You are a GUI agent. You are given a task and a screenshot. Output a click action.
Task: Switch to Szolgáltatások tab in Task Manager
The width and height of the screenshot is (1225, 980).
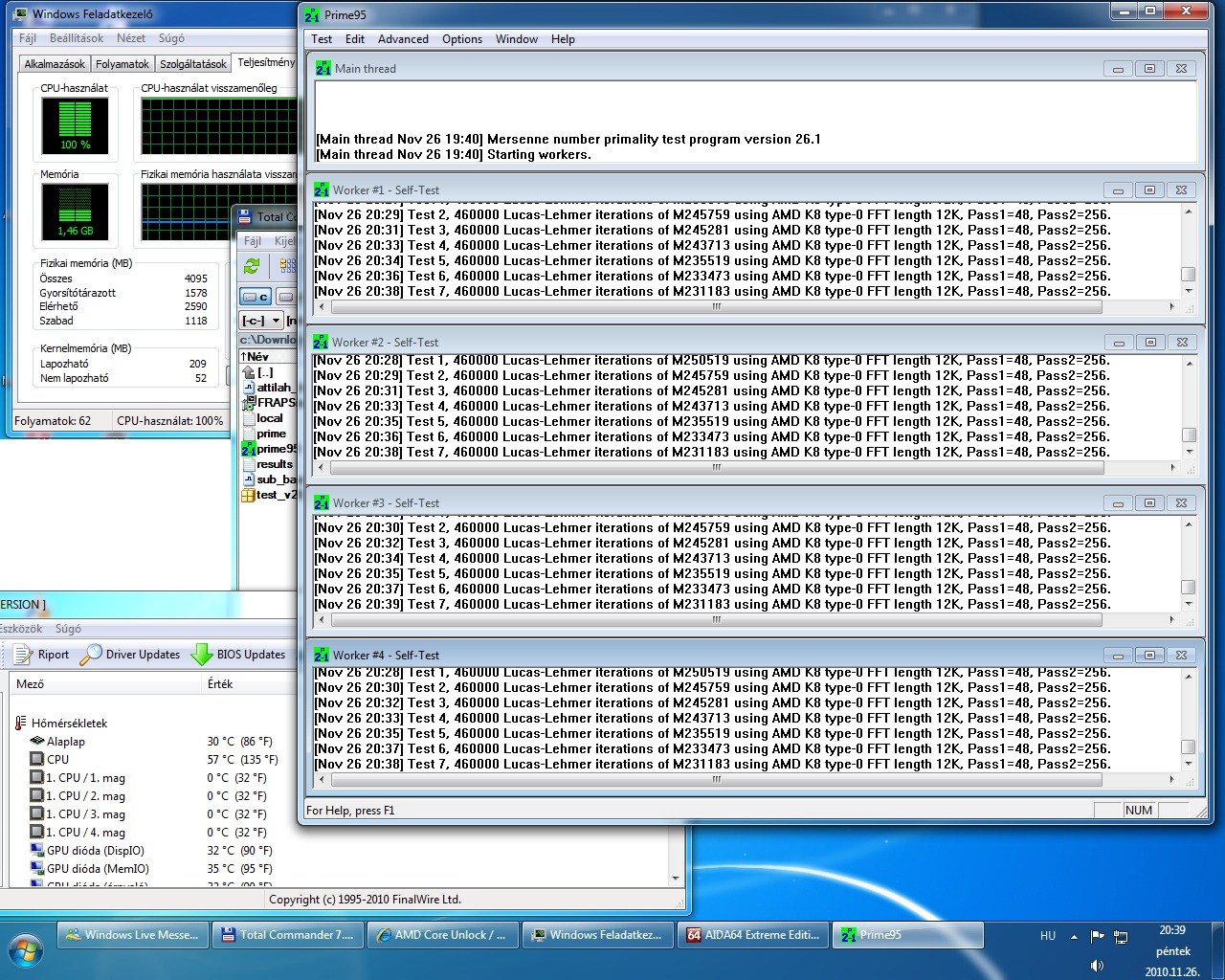tap(193, 64)
